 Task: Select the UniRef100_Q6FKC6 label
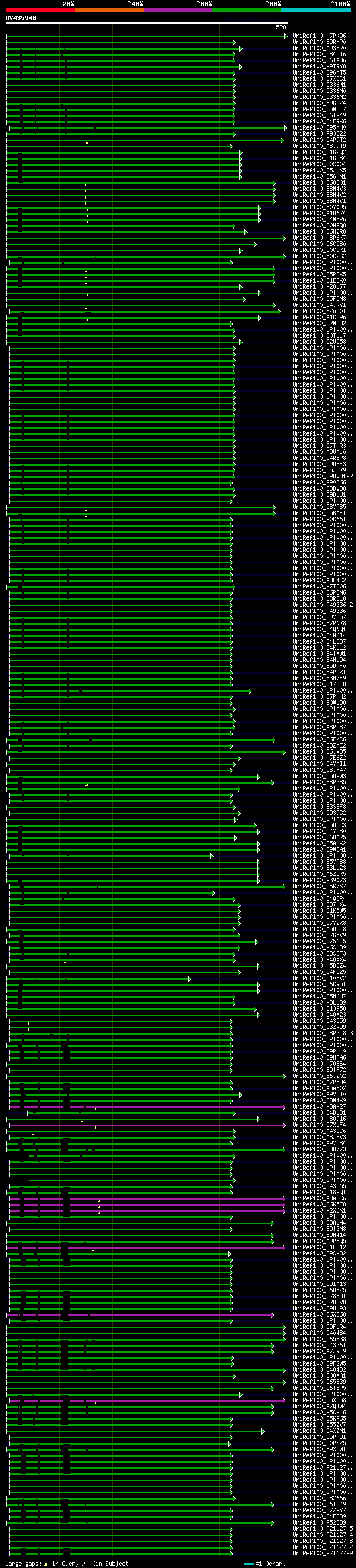tap(319, 740)
